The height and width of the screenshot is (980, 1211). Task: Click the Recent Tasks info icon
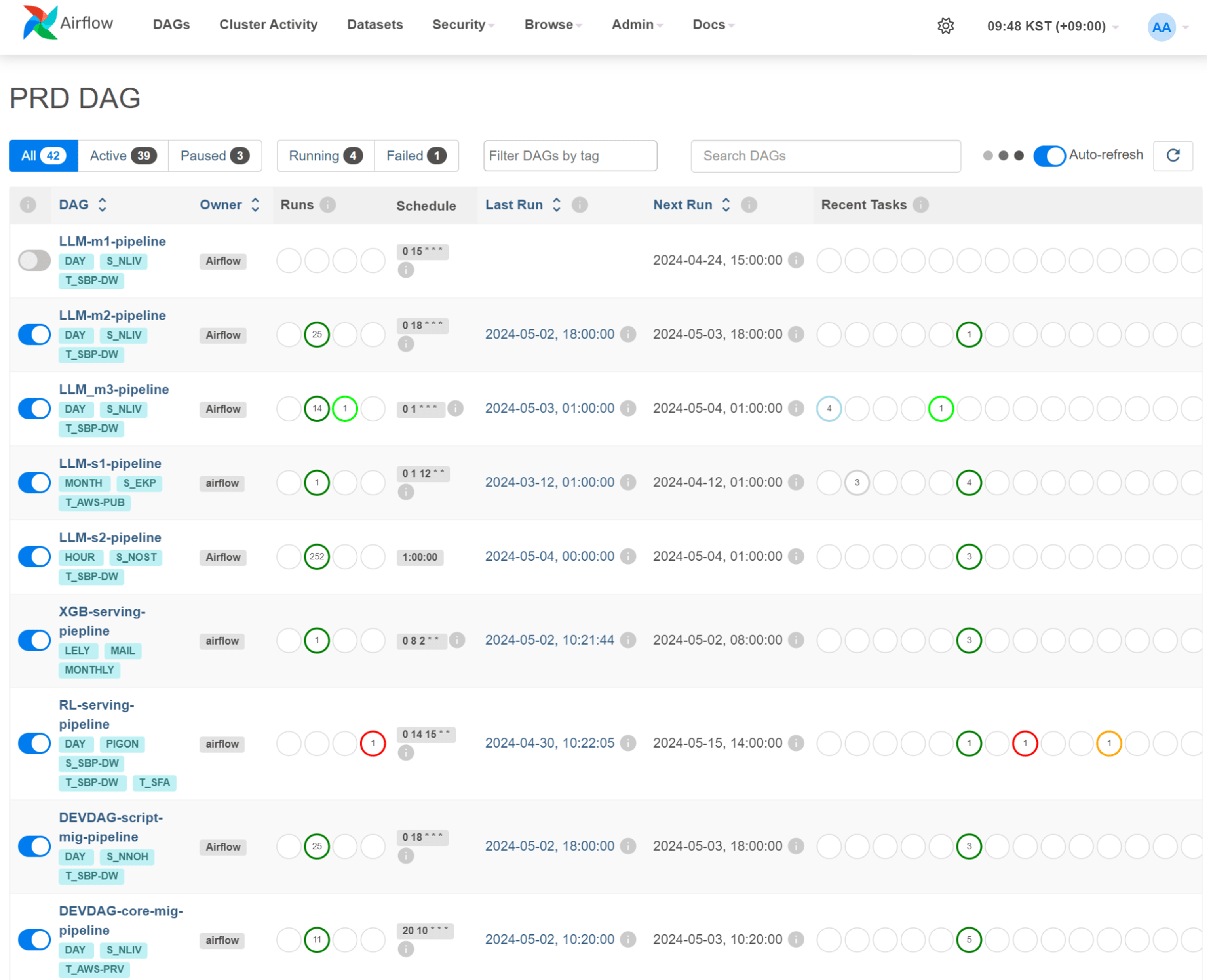(920, 205)
